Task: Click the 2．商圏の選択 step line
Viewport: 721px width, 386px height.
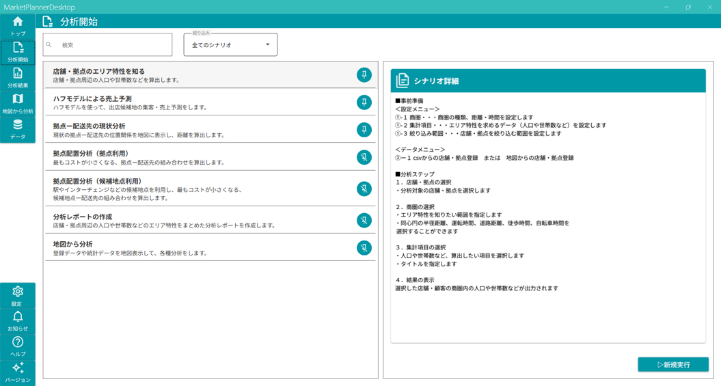Action: [x=415, y=207]
